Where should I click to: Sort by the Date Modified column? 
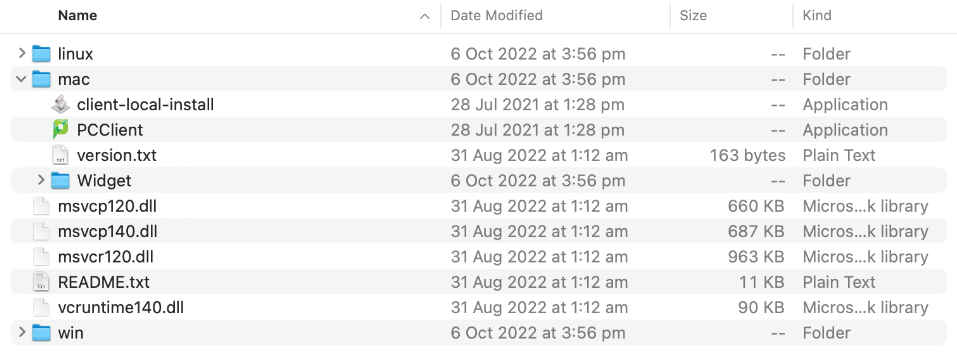[x=496, y=15]
